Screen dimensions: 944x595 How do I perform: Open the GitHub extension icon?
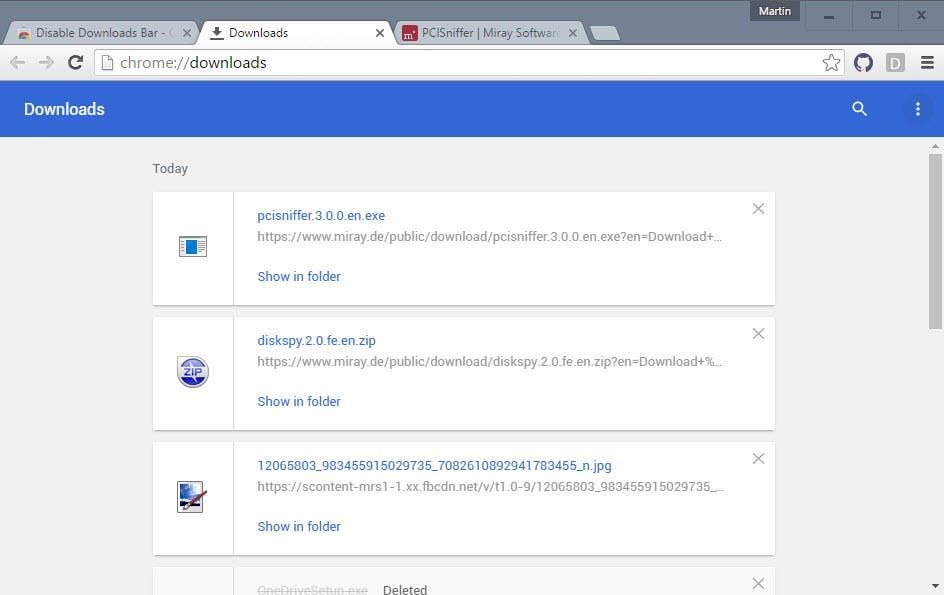(x=863, y=63)
